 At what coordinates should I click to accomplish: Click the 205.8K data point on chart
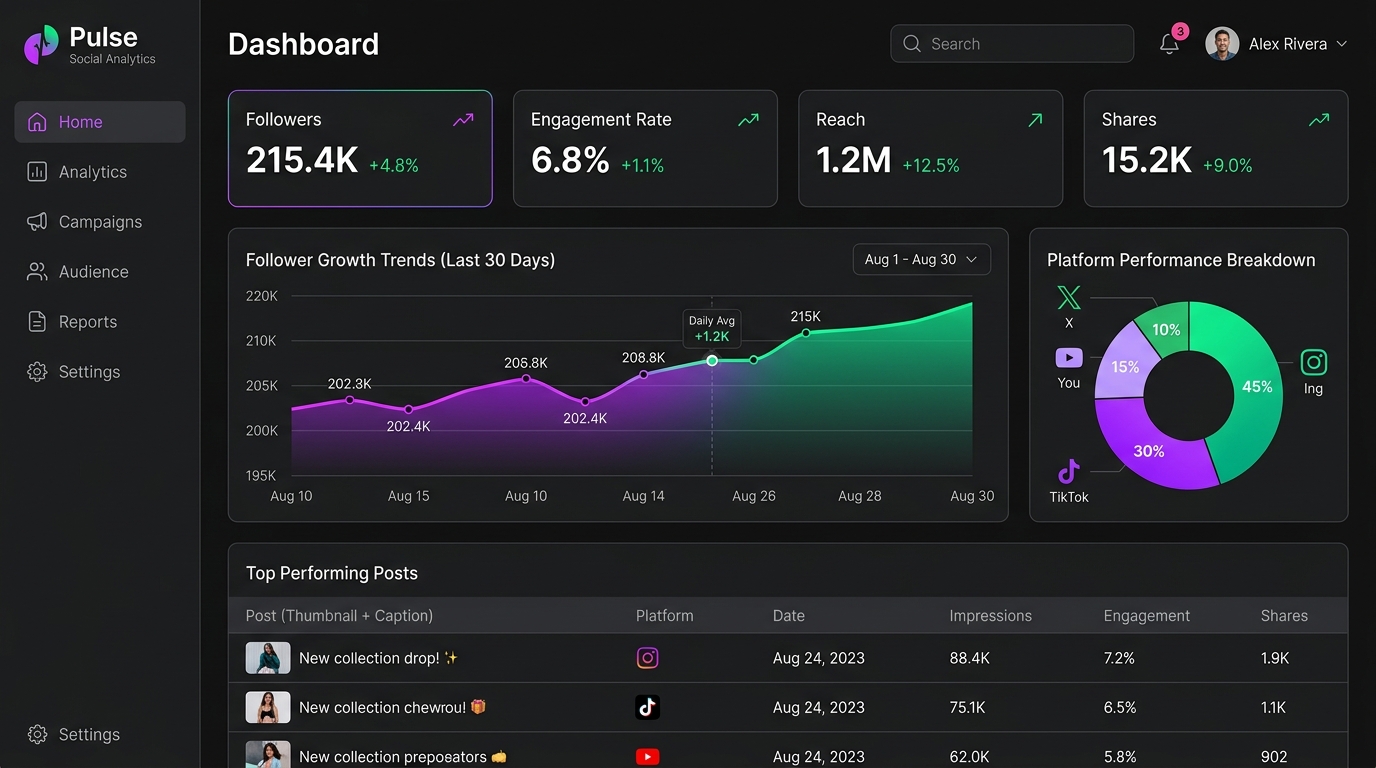(526, 378)
